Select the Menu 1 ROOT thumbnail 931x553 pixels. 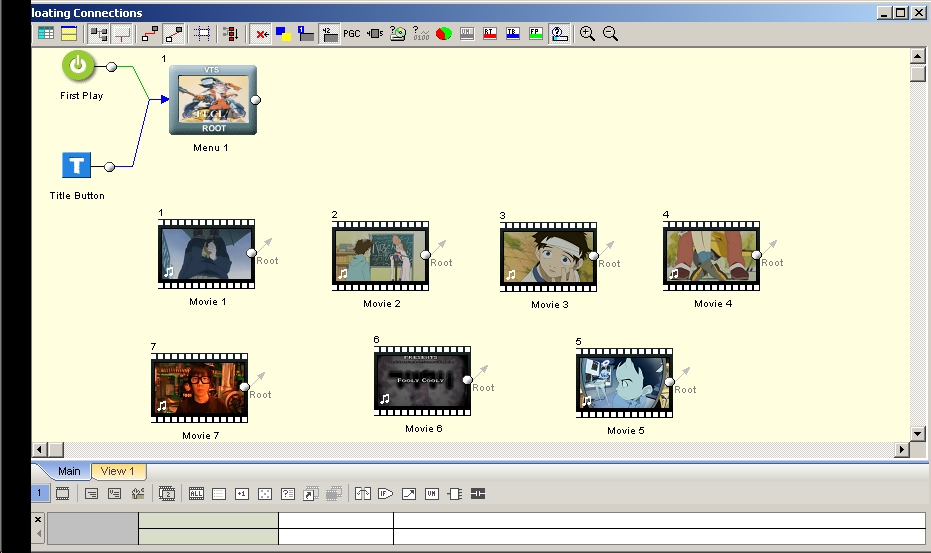pos(213,100)
